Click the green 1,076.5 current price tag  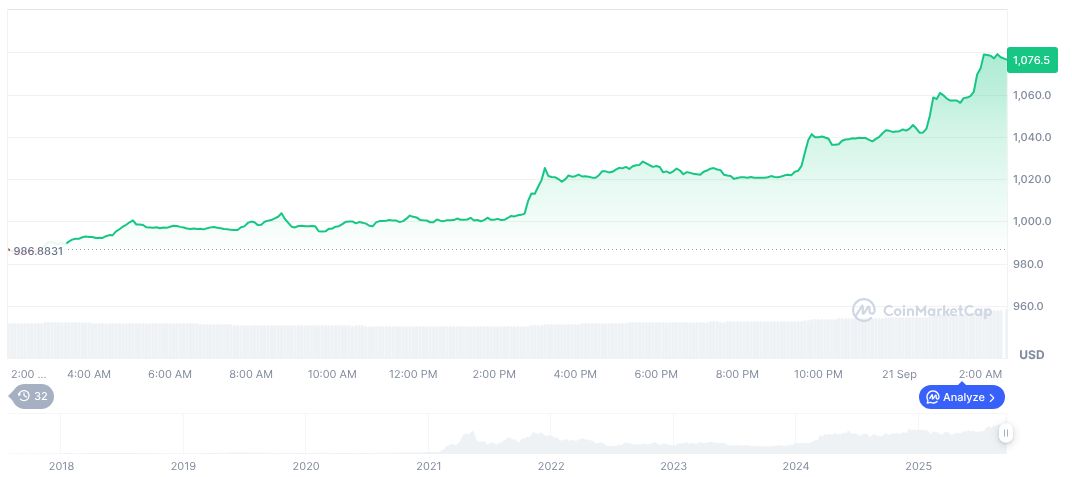1031,60
